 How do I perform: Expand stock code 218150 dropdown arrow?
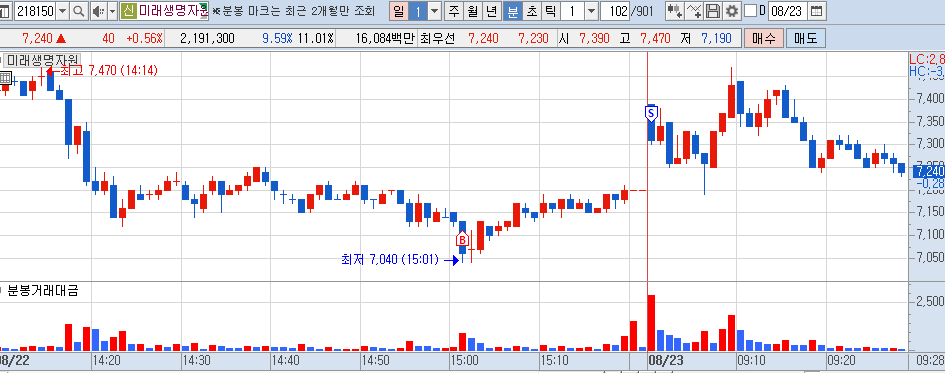[x=62, y=11]
